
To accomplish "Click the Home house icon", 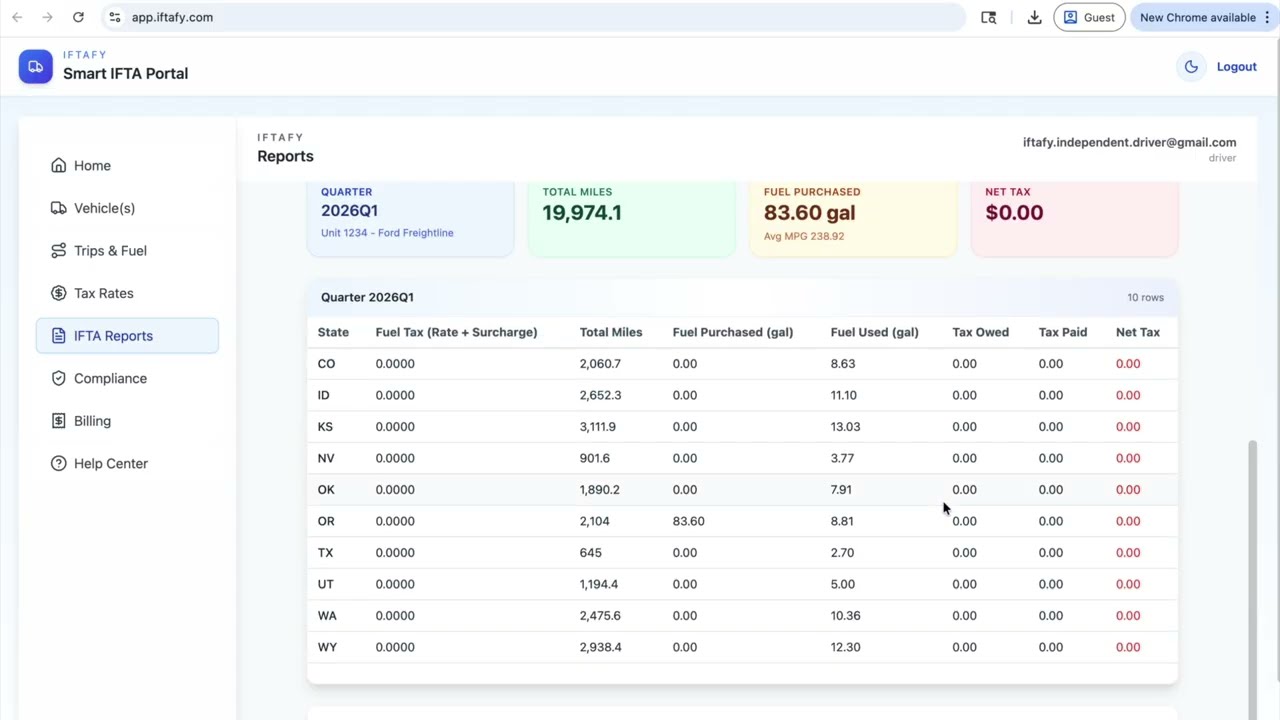I will tap(58, 166).
